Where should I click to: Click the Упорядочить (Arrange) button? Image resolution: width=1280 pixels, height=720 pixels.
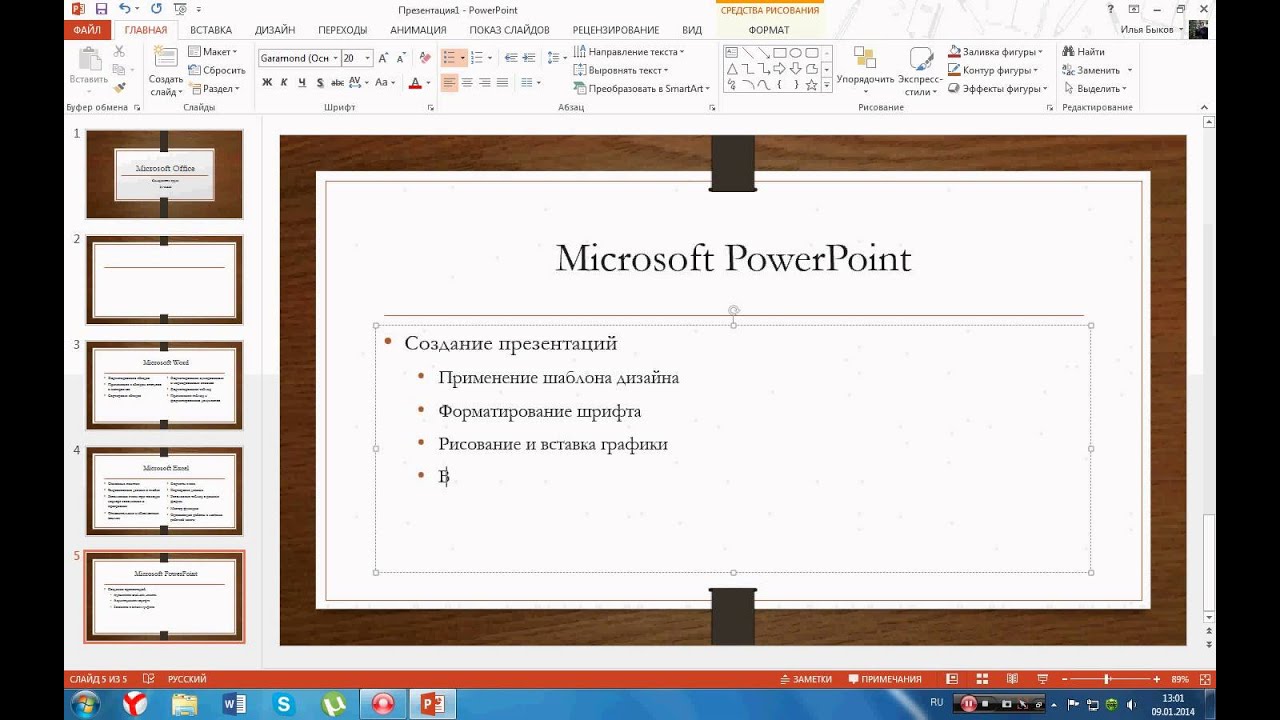865,70
